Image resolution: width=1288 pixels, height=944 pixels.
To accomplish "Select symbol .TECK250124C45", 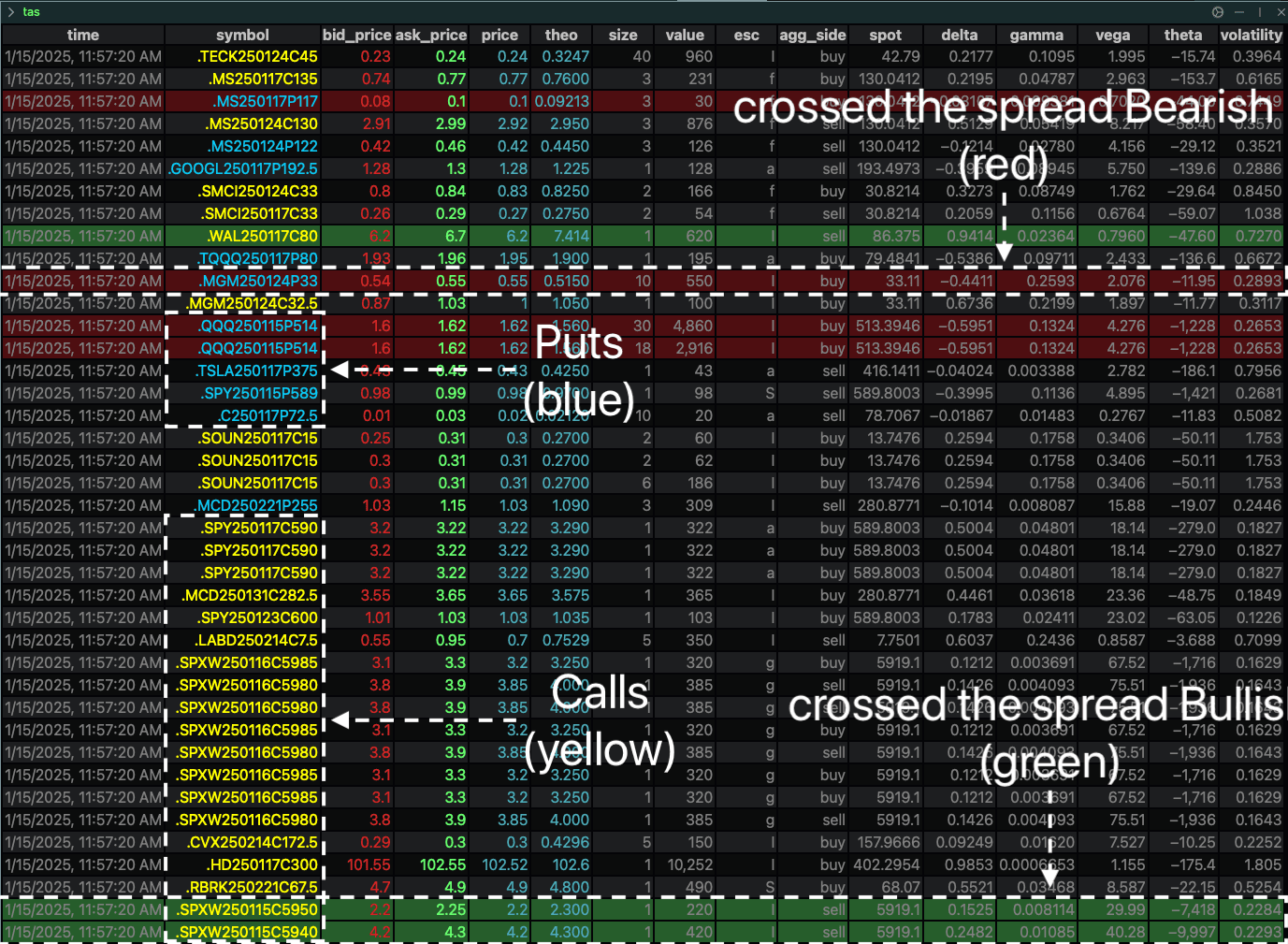I will click(x=257, y=56).
